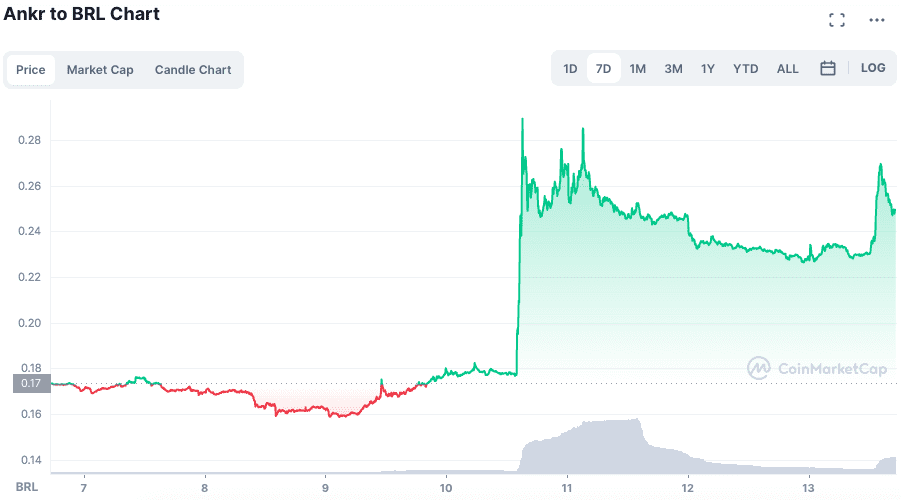901x500 pixels.
Task: Click the CoinMarketCap watermark logo
Action: 818,369
